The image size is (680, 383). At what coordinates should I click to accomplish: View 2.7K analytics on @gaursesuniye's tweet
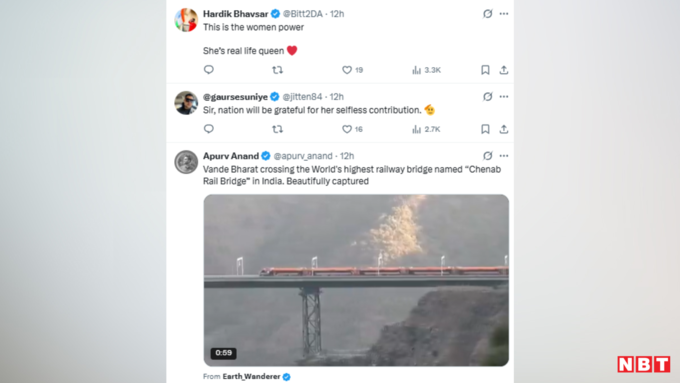[426, 129]
